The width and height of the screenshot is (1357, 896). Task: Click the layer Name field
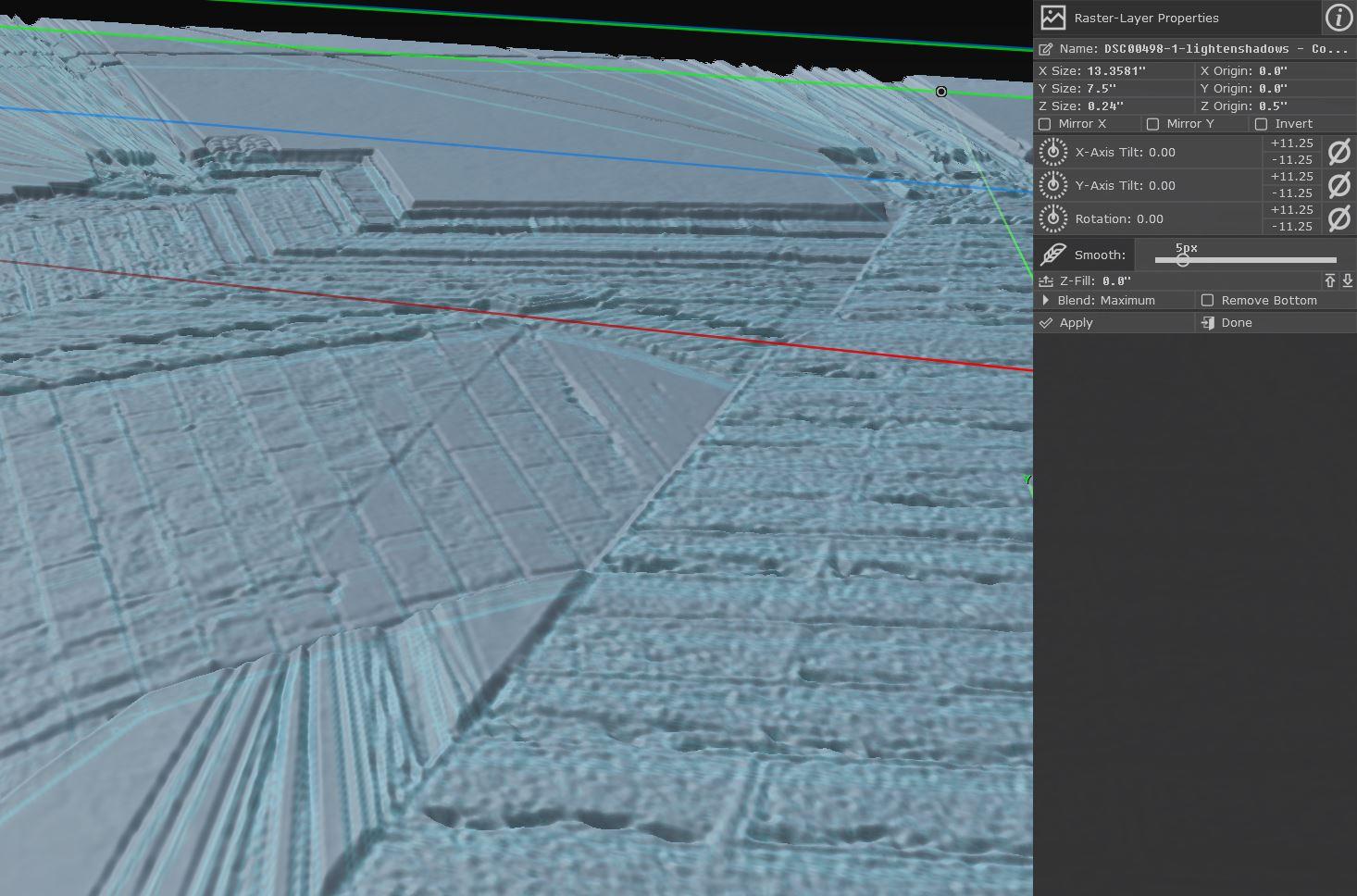(1195, 49)
